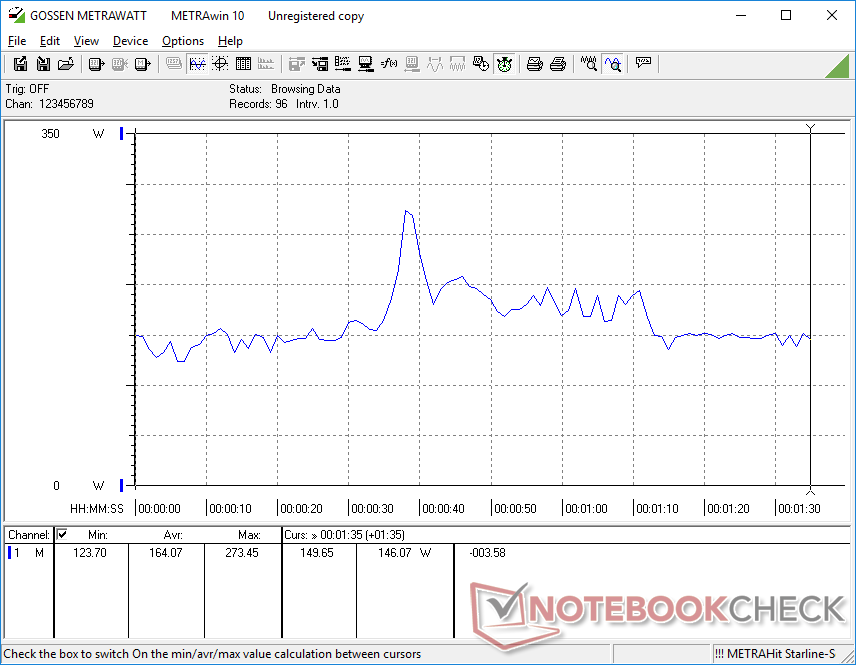Click the comment speech bubble icon
Image resolution: width=856 pixels, height=665 pixels.
pyautogui.click(x=643, y=64)
